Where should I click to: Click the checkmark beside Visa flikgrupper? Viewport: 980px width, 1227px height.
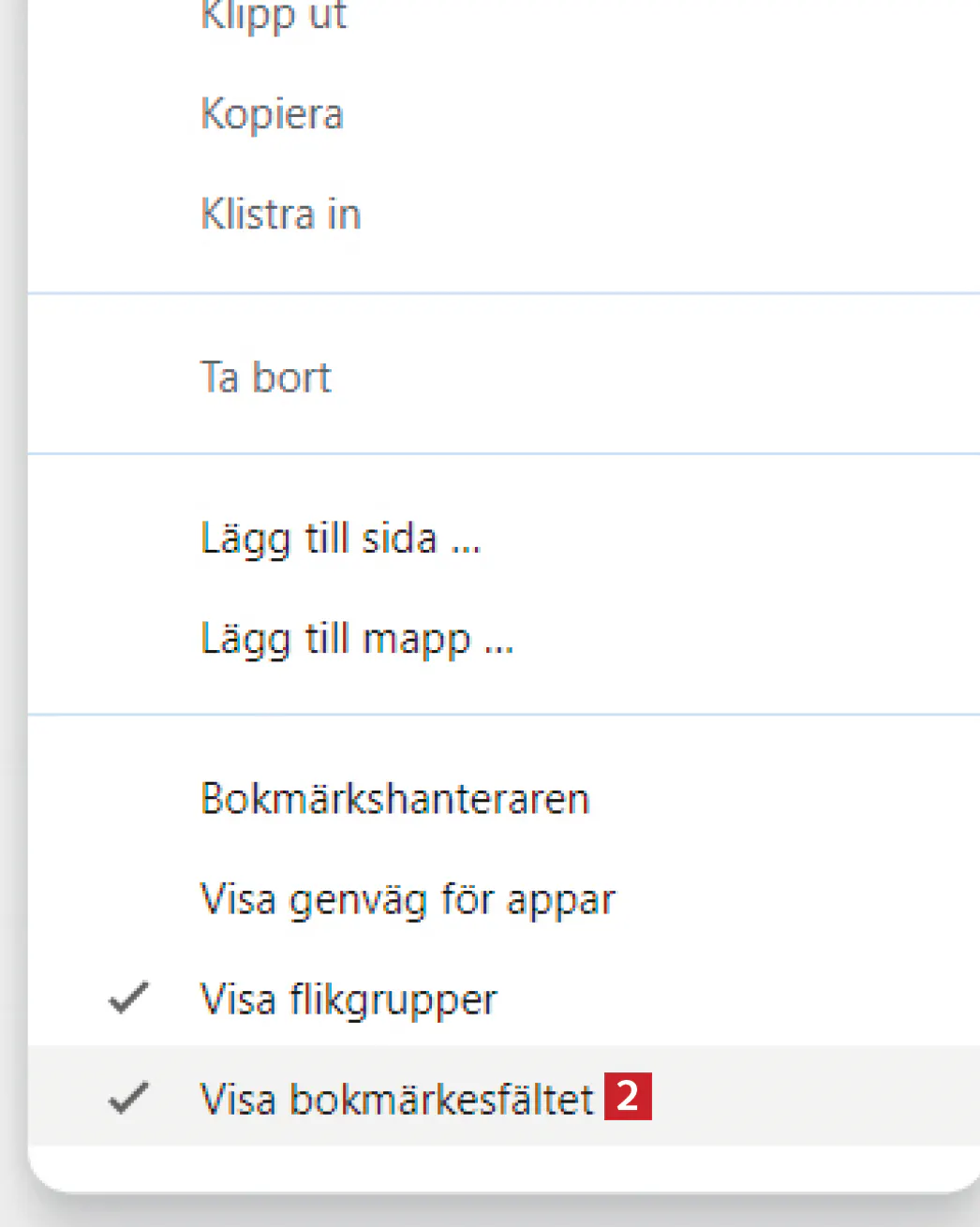pyautogui.click(x=128, y=998)
